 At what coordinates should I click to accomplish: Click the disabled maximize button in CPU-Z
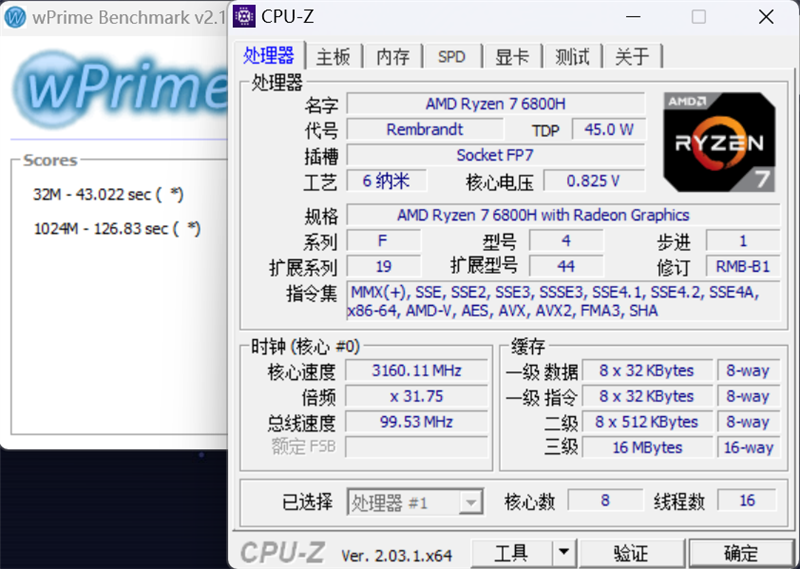(x=699, y=17)
